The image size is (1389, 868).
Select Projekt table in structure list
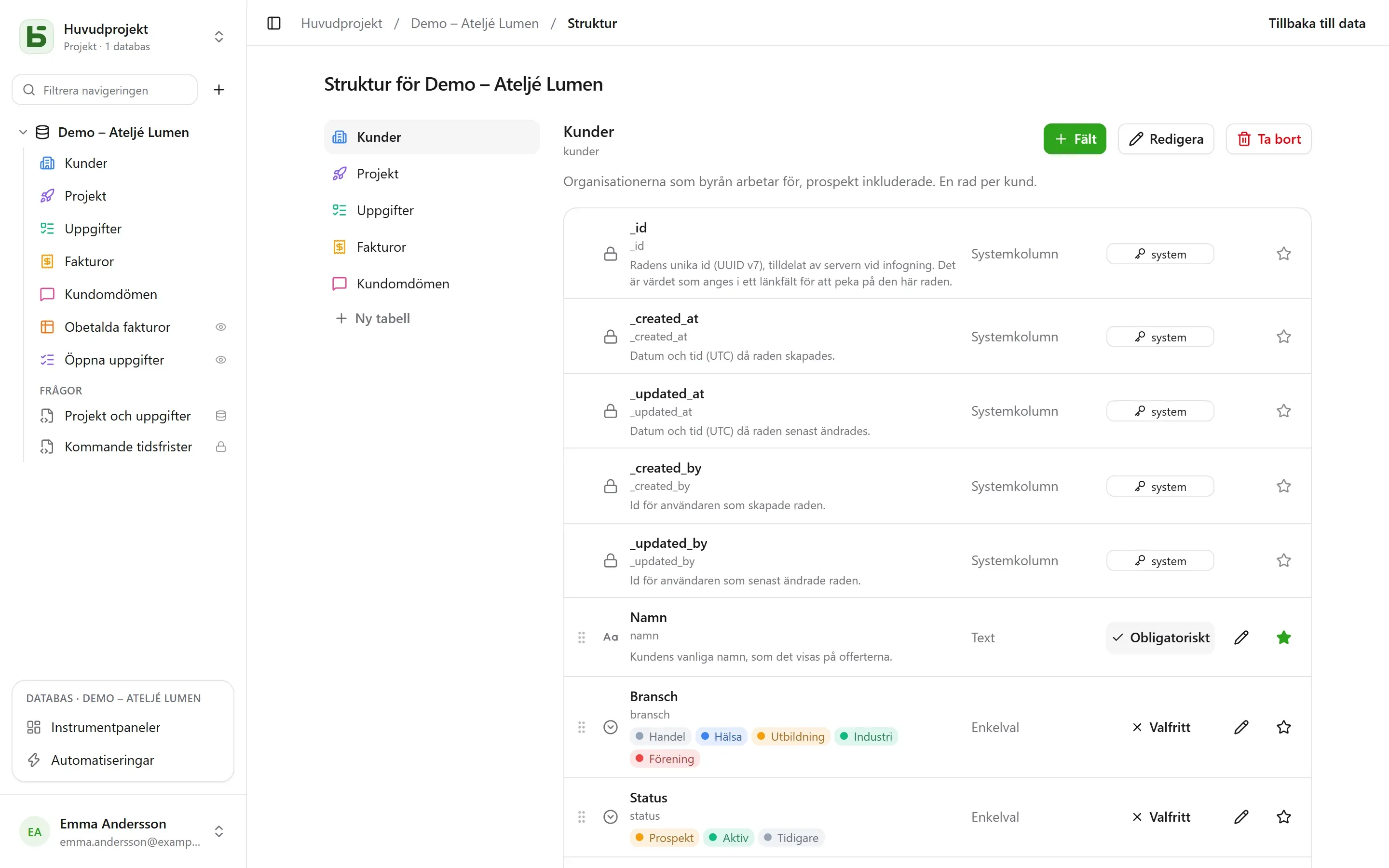[x=432, y=174]
